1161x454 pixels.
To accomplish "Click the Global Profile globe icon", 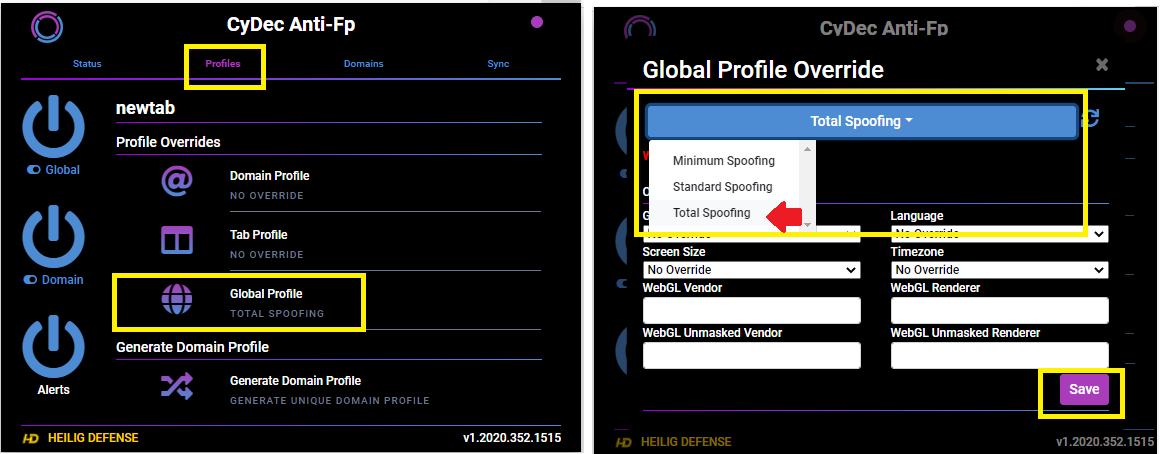I will pyautogui.click(x=177, y=300).
